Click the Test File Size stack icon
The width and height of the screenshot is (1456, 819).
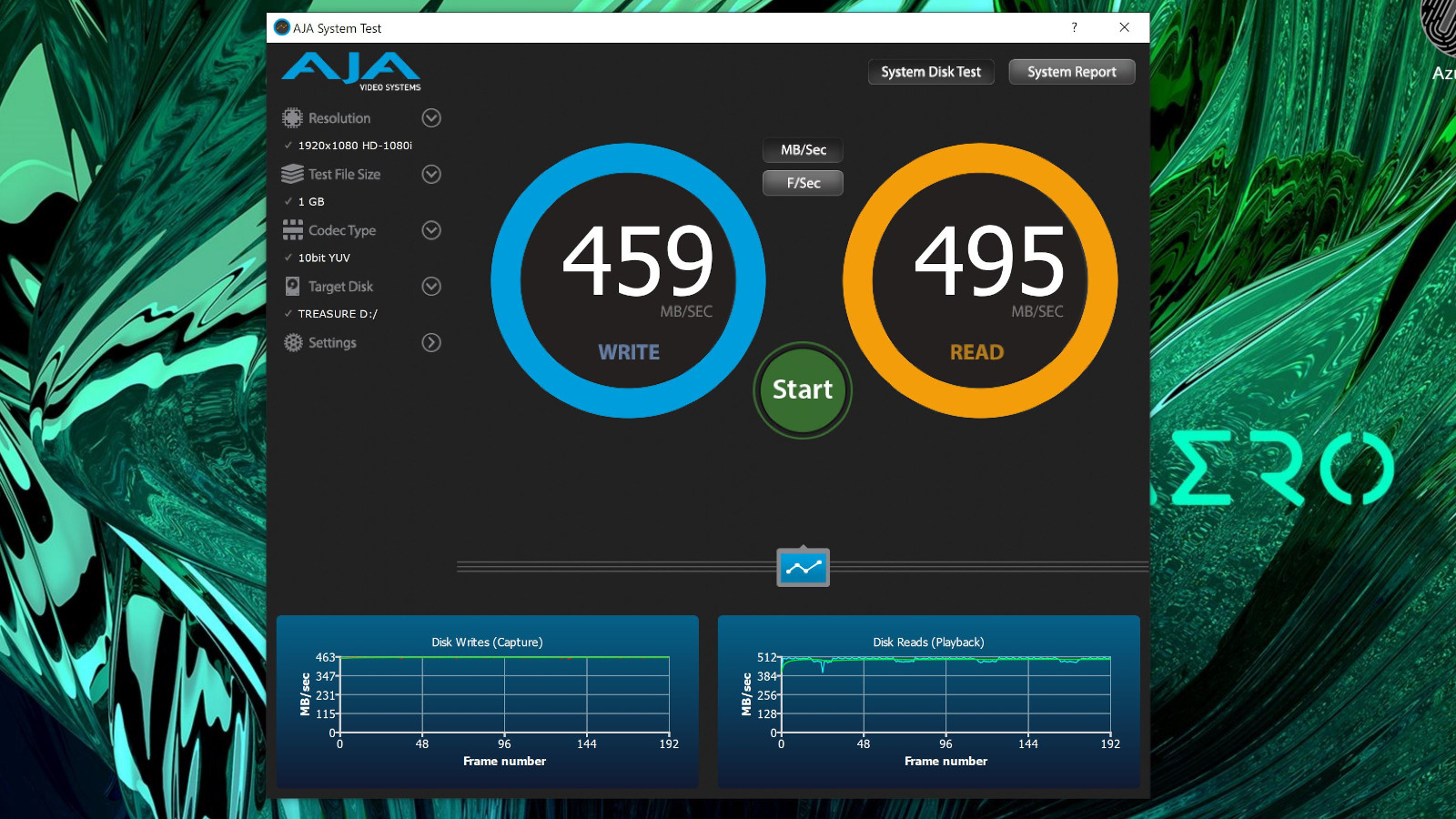click(x=292, y=174)
